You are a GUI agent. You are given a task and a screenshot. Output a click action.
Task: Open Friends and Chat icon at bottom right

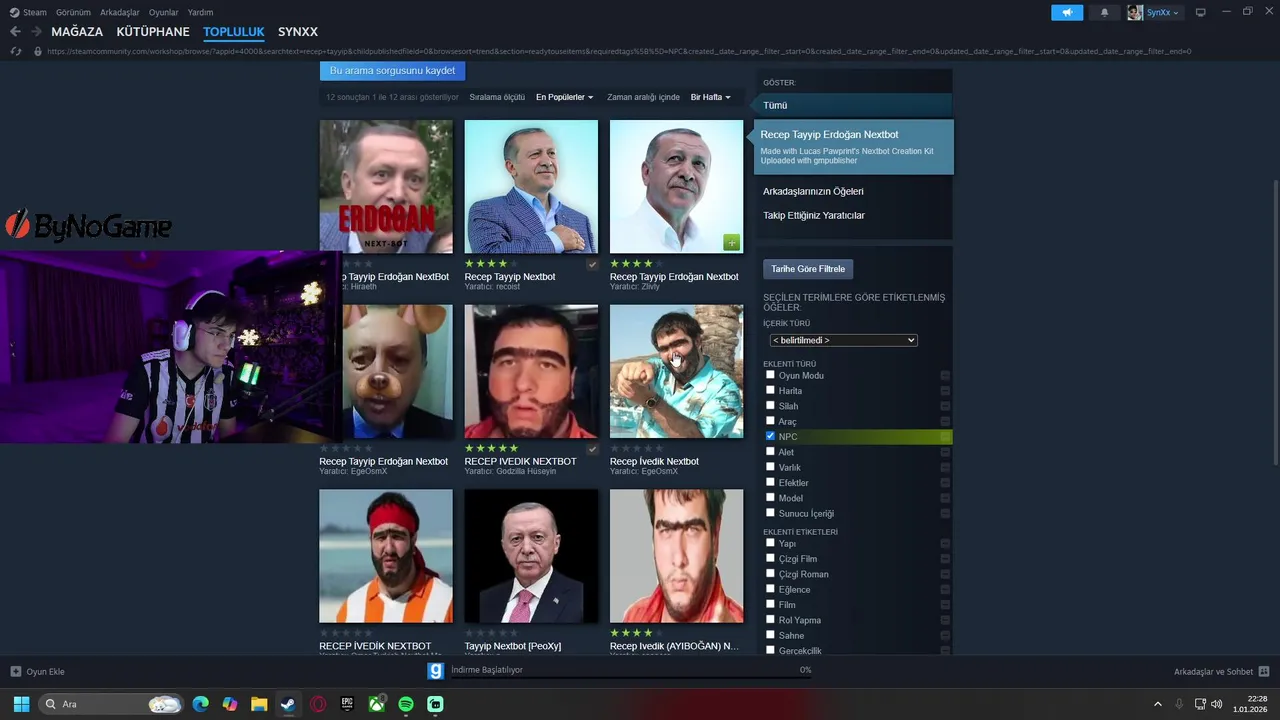pyautogui.click(x=1264, y=672)
